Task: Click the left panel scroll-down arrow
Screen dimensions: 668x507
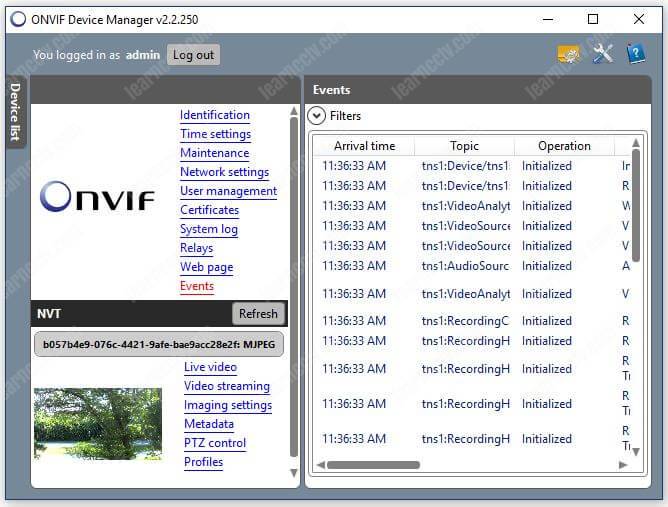Action: click(294, 473)
